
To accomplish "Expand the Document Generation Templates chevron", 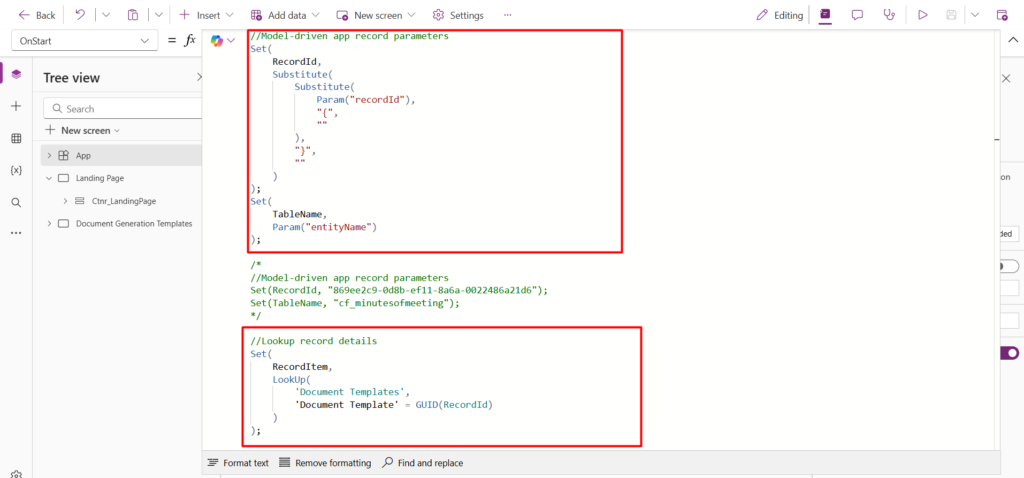I will pyautogui.click(x=49, y=223).
